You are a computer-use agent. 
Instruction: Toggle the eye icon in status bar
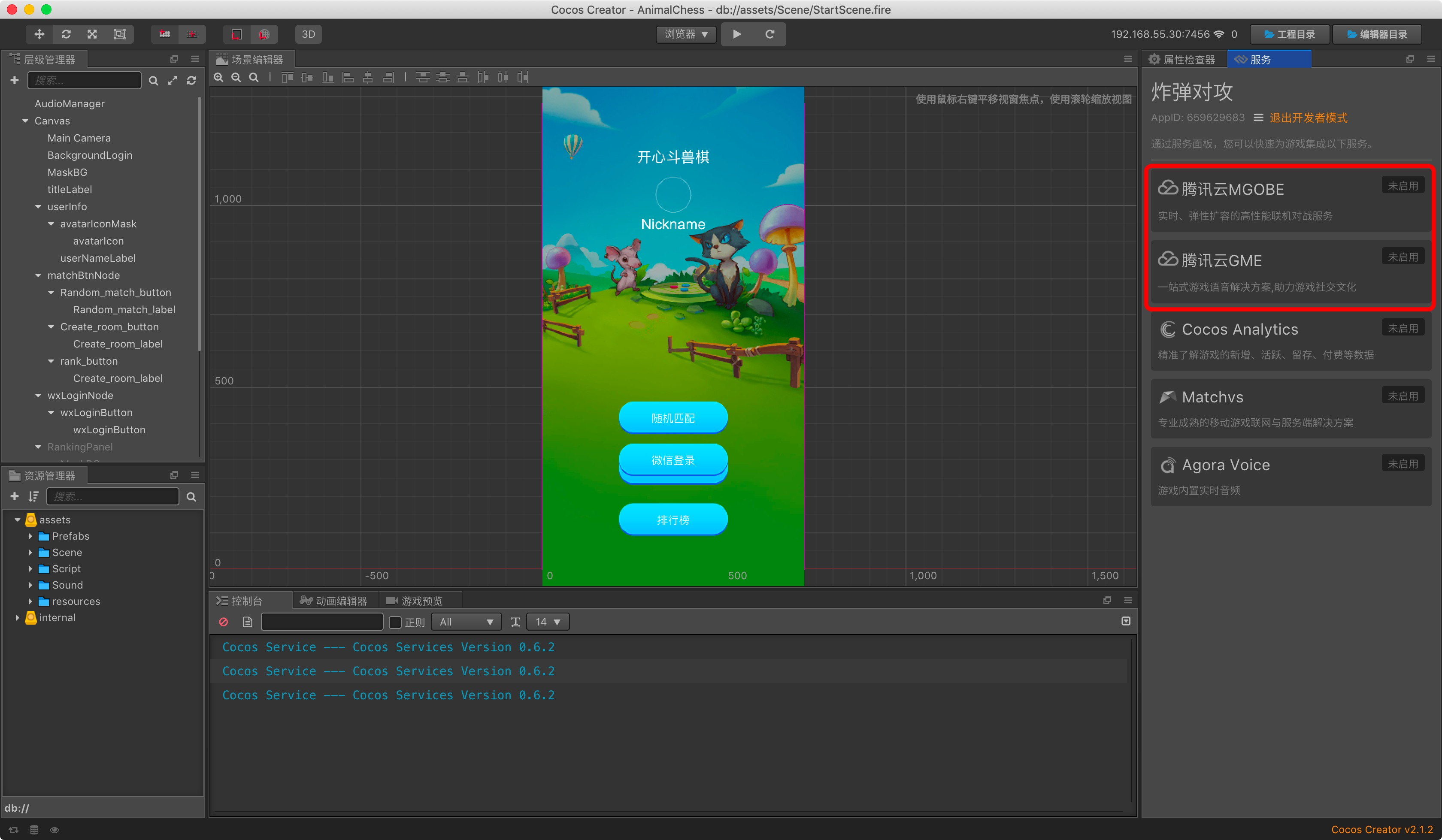(x=55, y=830)
